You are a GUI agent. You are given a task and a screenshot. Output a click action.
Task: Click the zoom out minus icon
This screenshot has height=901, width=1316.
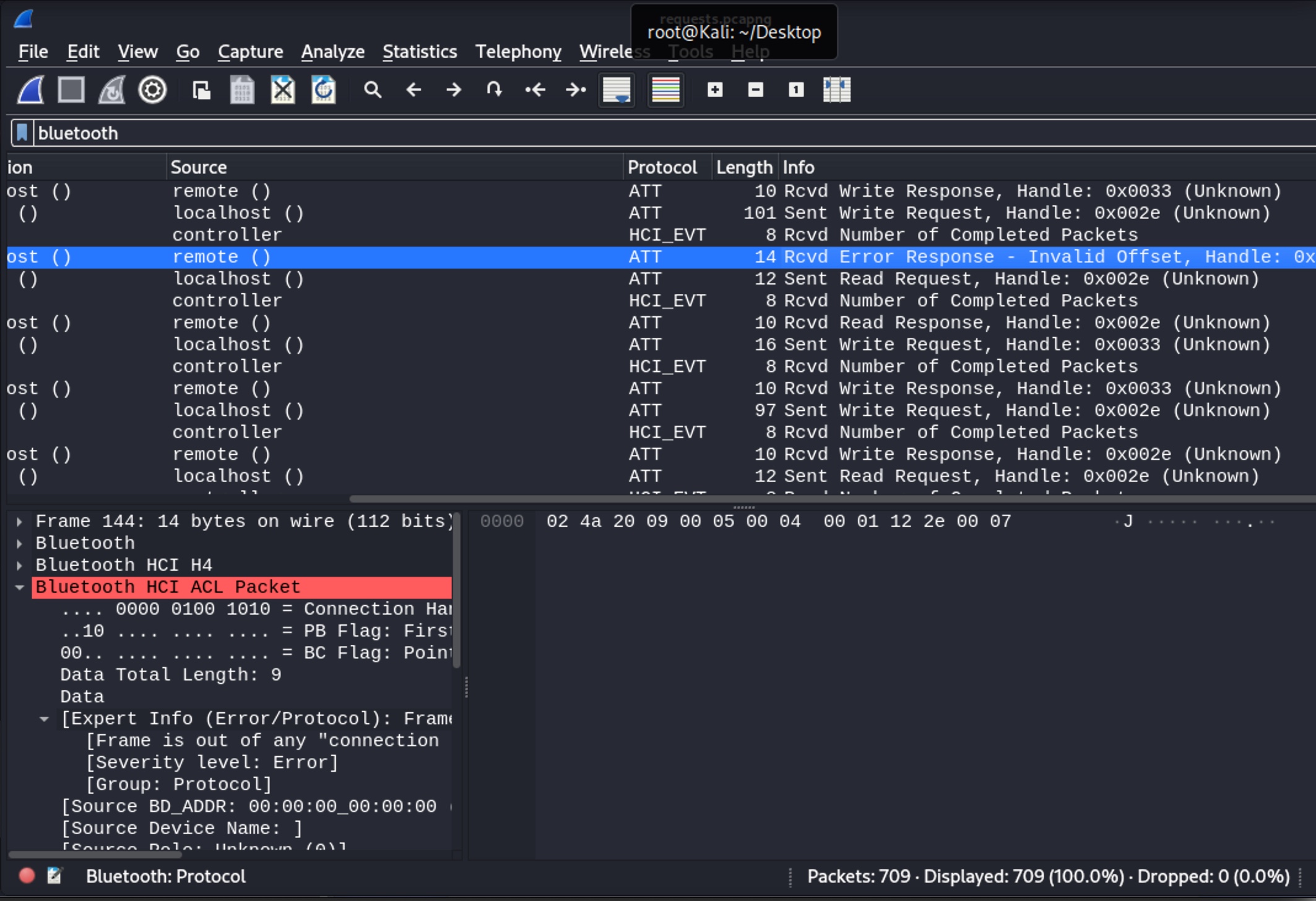[755, 90]
